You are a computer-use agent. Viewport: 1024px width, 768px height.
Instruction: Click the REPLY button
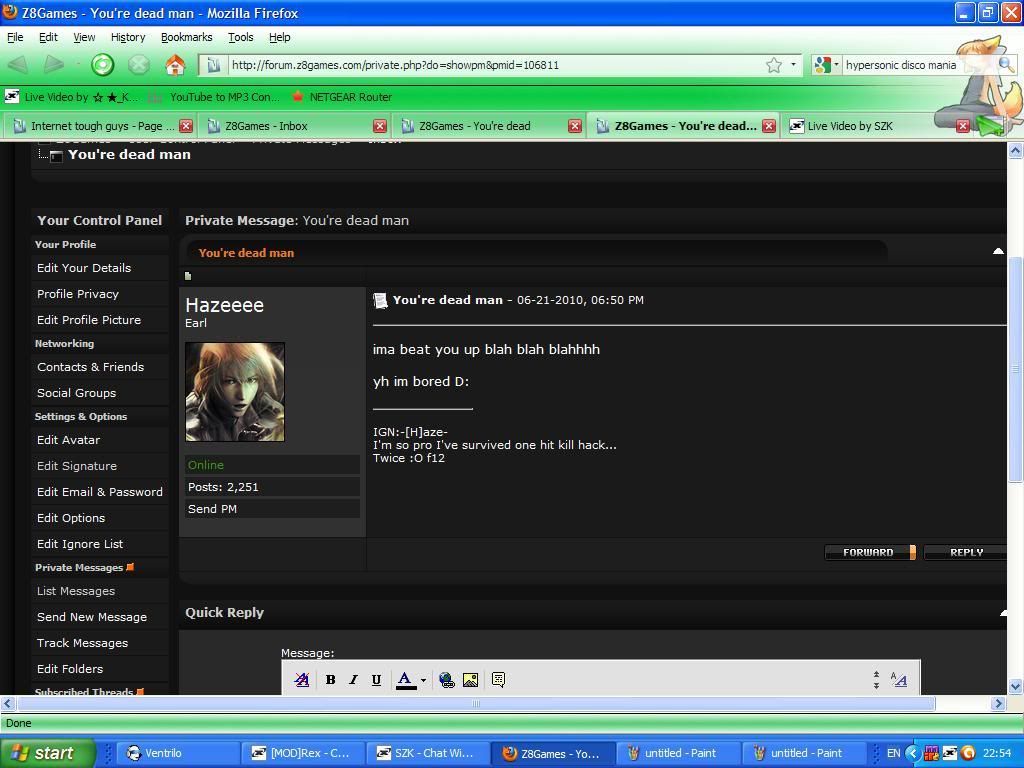coord(965,552)
